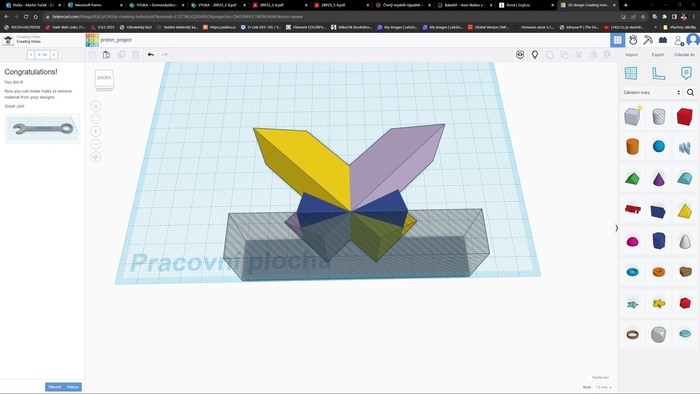Click the undo arrow in the toolbar
Screen dimensions: 700x394
151,54
